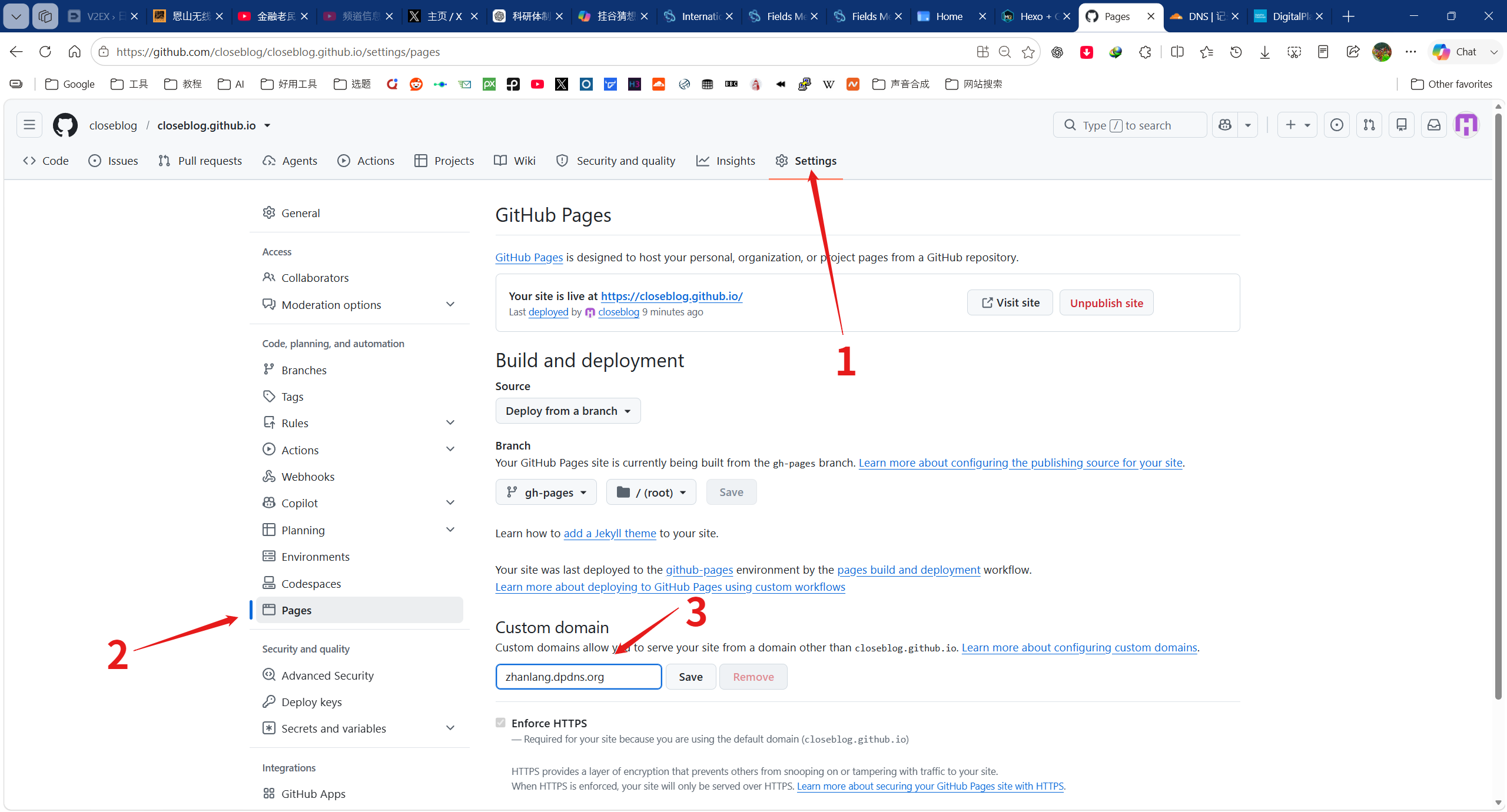
Task: Switch to the Wiki tab
Action: point(514,161)
